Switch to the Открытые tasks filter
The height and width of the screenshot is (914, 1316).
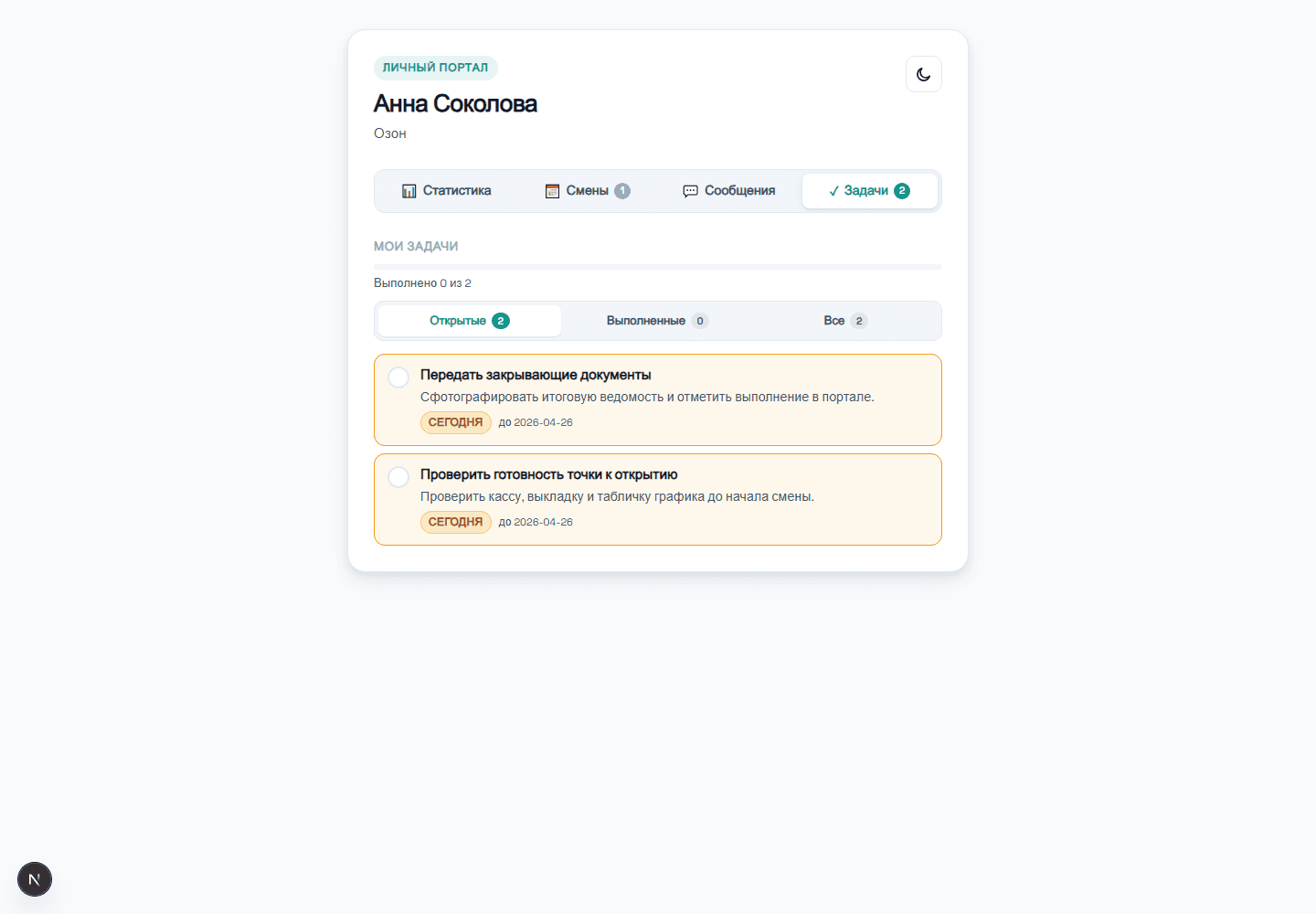click(470, 321)
